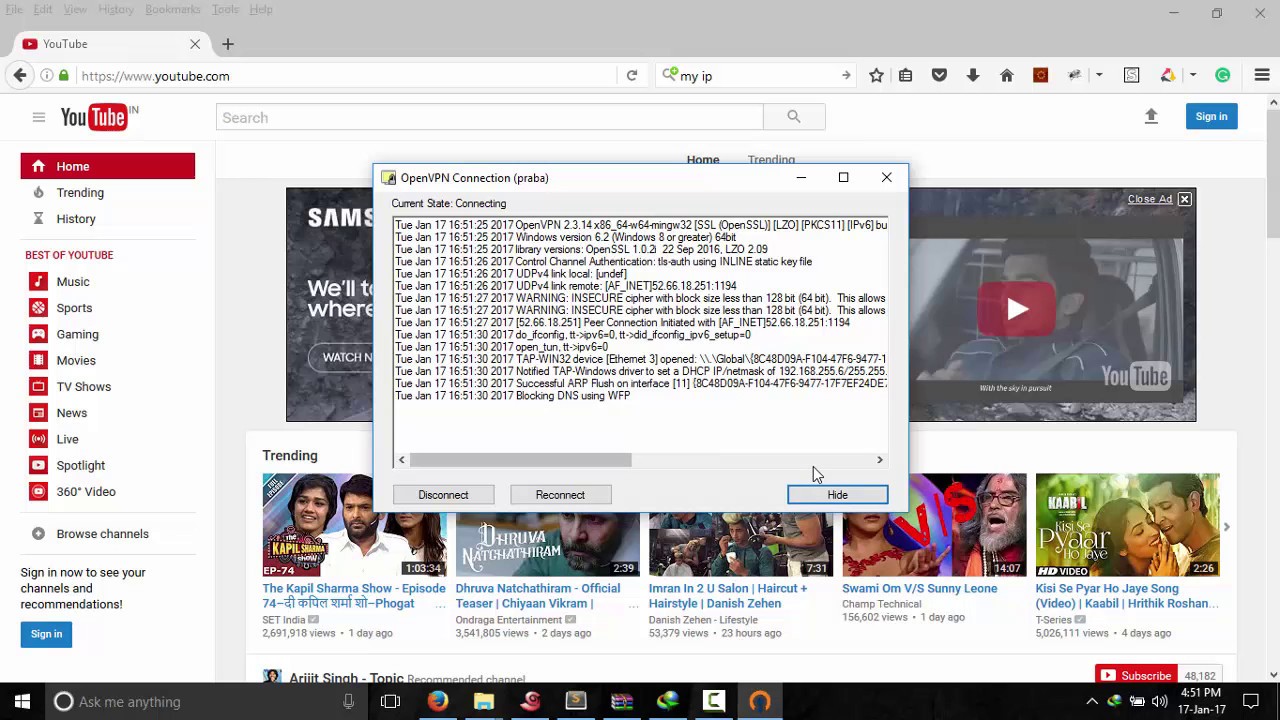The image size is (1280, 720).
Task: Click the OpenVPN log horizontal scrollbar thumb
Action: tap(520, 460)
